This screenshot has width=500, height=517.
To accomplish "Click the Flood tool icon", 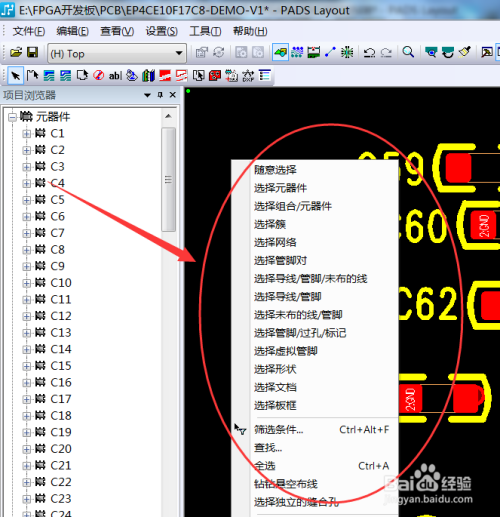I will [132, 76].
